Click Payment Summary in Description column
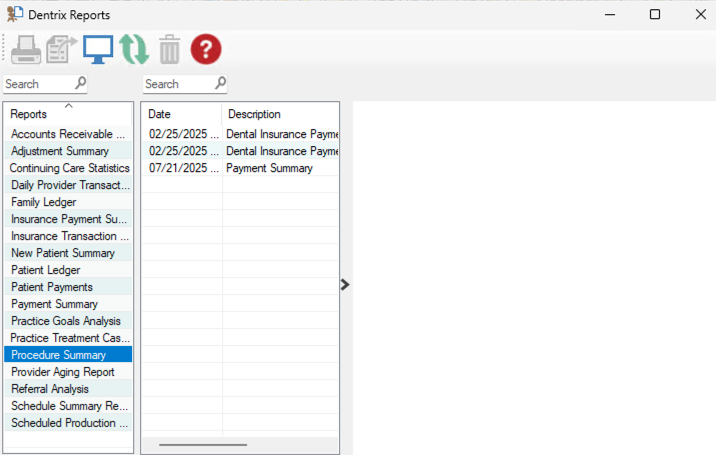The image size is (716, 455). click(269, 168)
